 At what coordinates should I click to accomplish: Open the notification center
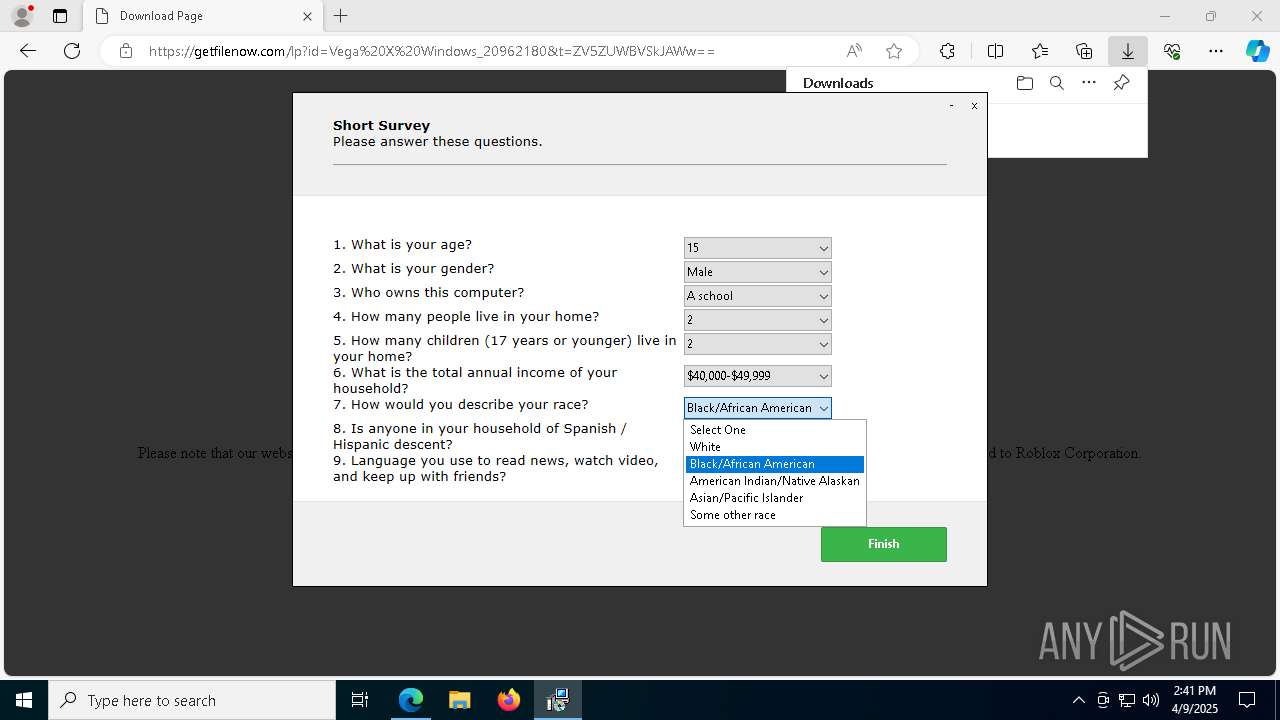click(x=1248, y=700)
